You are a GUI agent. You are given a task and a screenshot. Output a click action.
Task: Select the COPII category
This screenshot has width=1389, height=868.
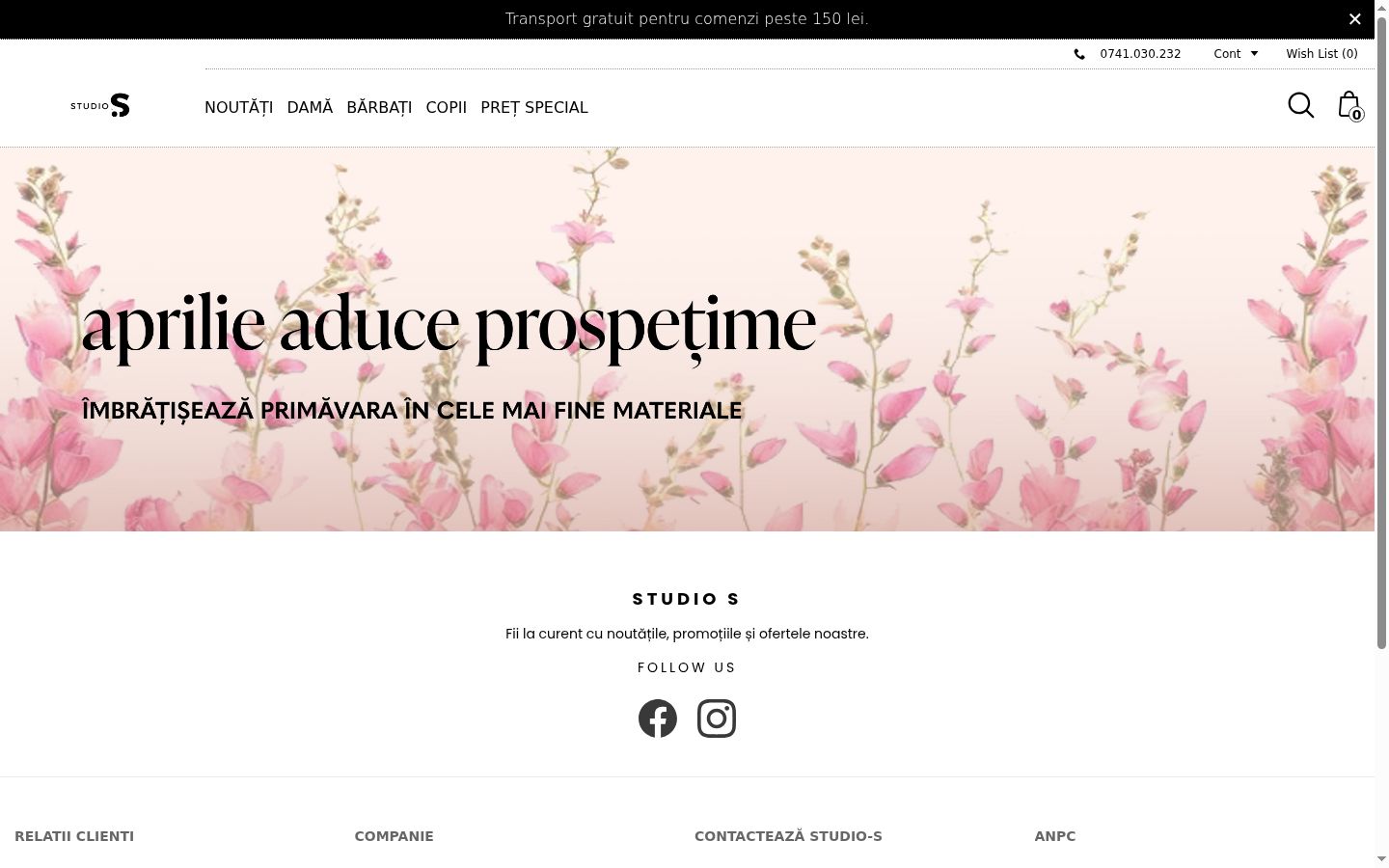point(447,107)
